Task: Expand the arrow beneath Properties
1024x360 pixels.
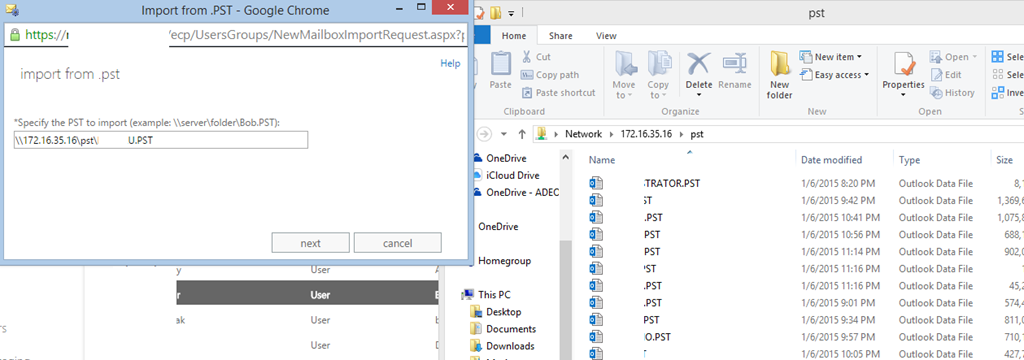Action: (x=904, y=95)
